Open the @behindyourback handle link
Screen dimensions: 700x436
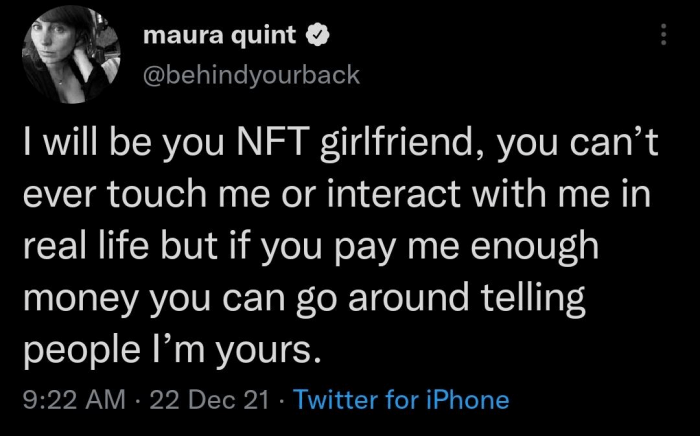(x=252, y=75)
